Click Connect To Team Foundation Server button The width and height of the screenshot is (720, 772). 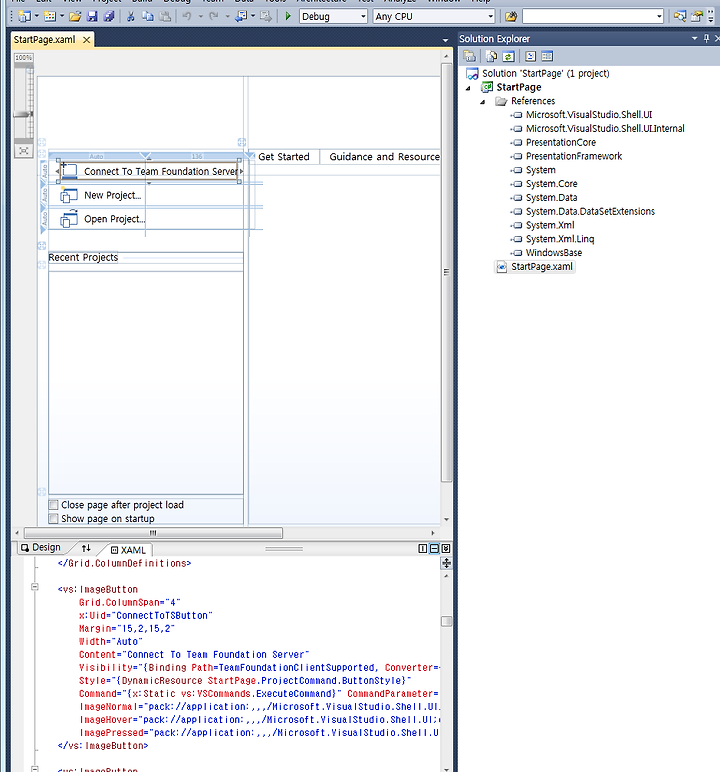tap(149, 171)
